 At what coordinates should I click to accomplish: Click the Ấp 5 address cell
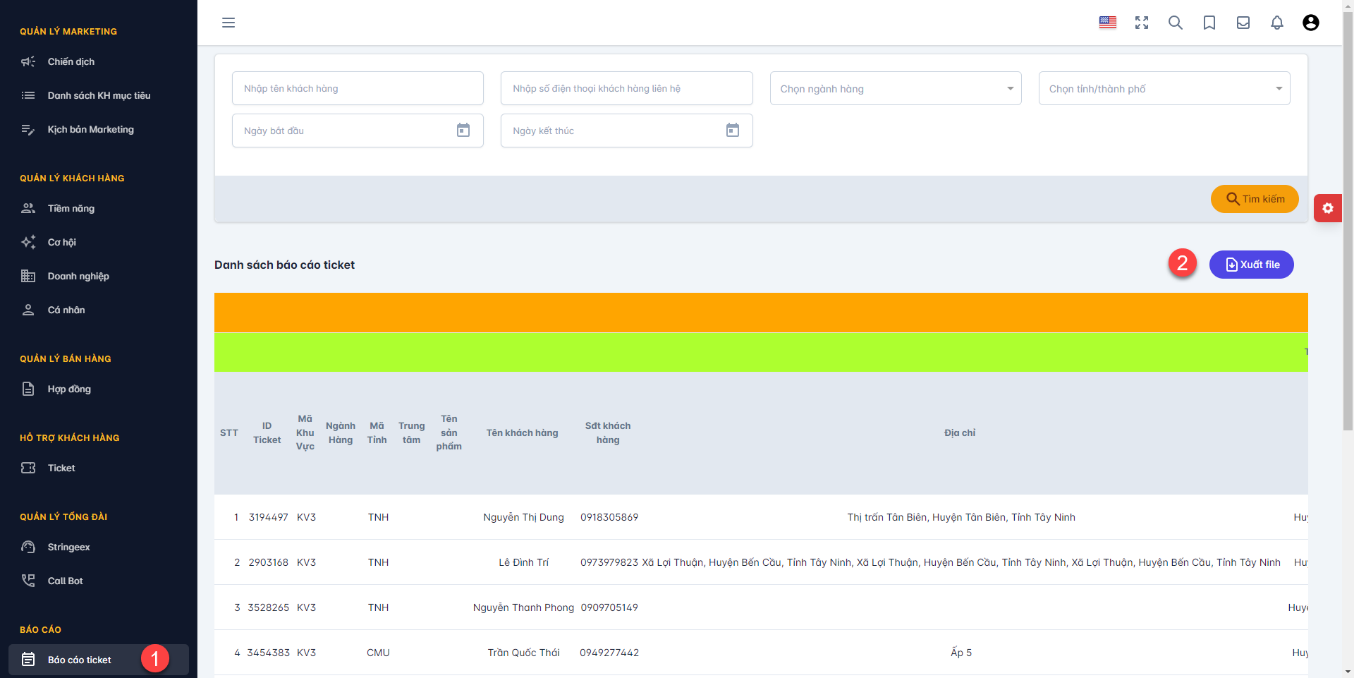tap(961, 653)
